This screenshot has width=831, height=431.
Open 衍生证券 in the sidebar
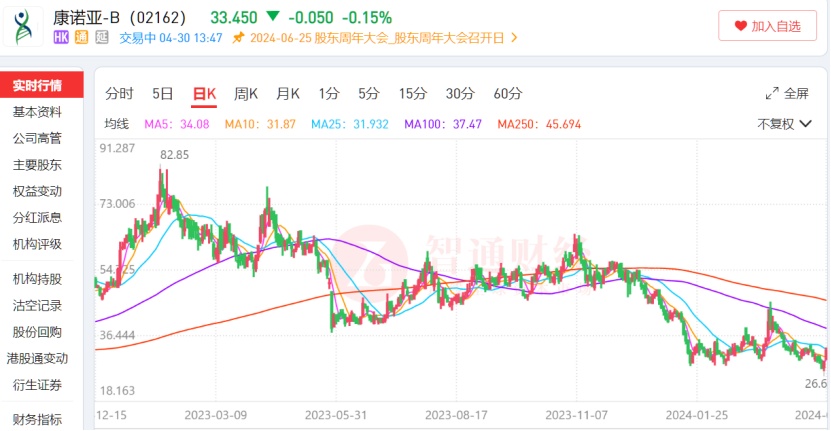coord(37,385)
